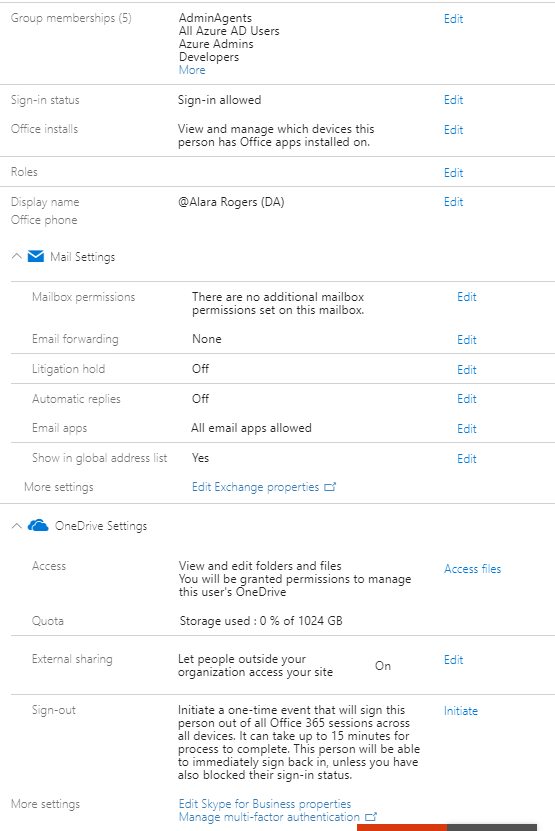Screen dimensions: 555x831
Task: Click external link icon beside Edit Exchange properties
Action: (x=330, y=487)
